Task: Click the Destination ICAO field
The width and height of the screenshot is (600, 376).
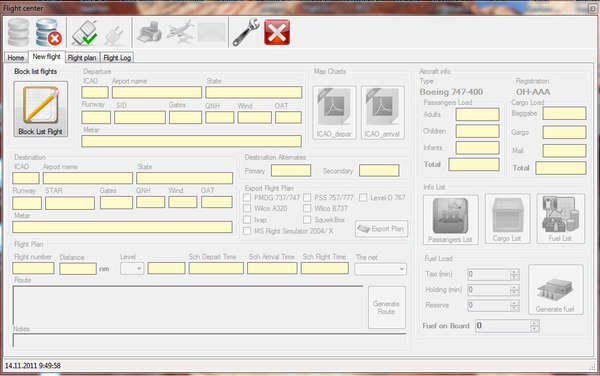Action: click(26, 178)
